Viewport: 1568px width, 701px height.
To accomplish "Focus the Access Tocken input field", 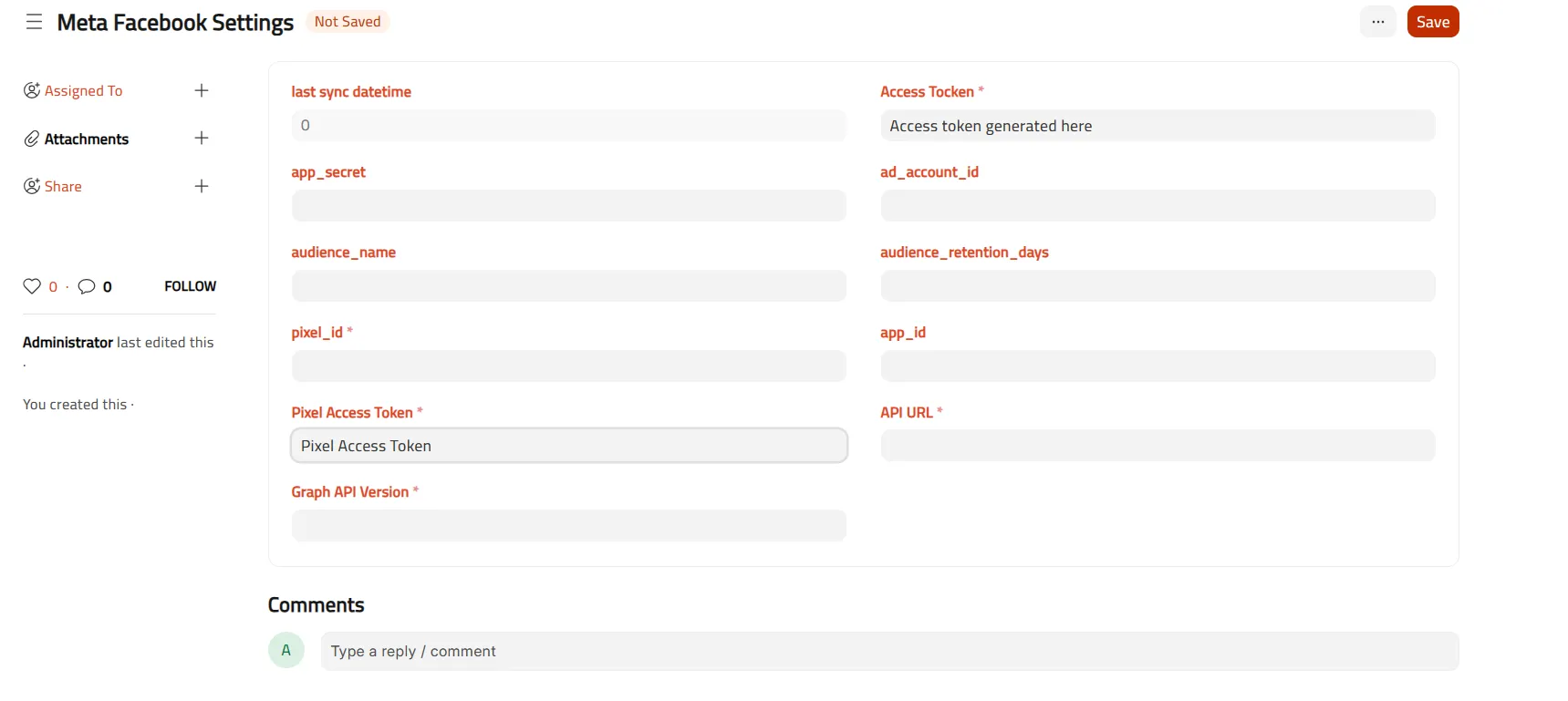I will (x=1158, y=126).
